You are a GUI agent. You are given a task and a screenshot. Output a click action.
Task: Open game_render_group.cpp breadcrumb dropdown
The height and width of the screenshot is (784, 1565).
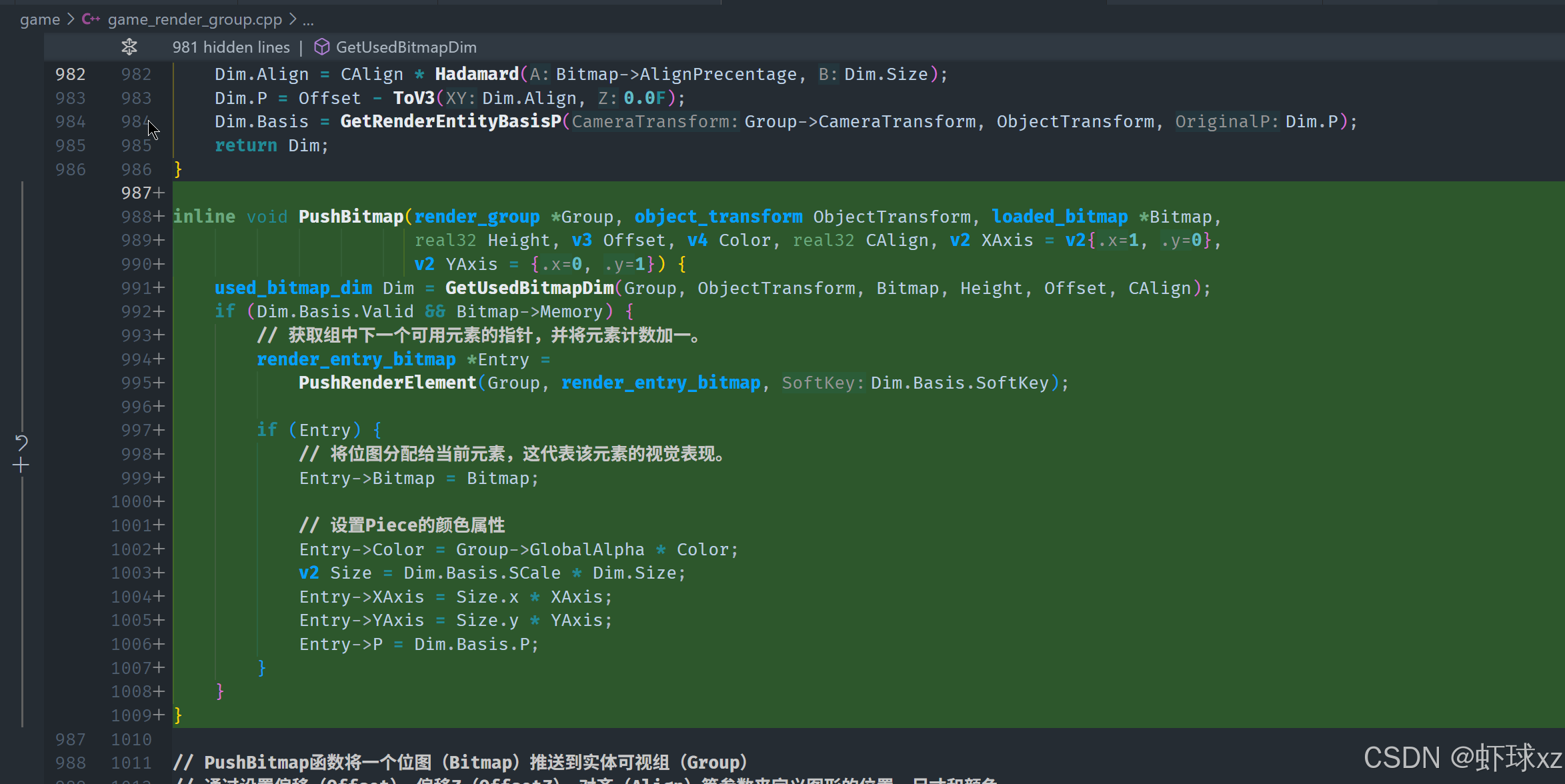[195, 19]
